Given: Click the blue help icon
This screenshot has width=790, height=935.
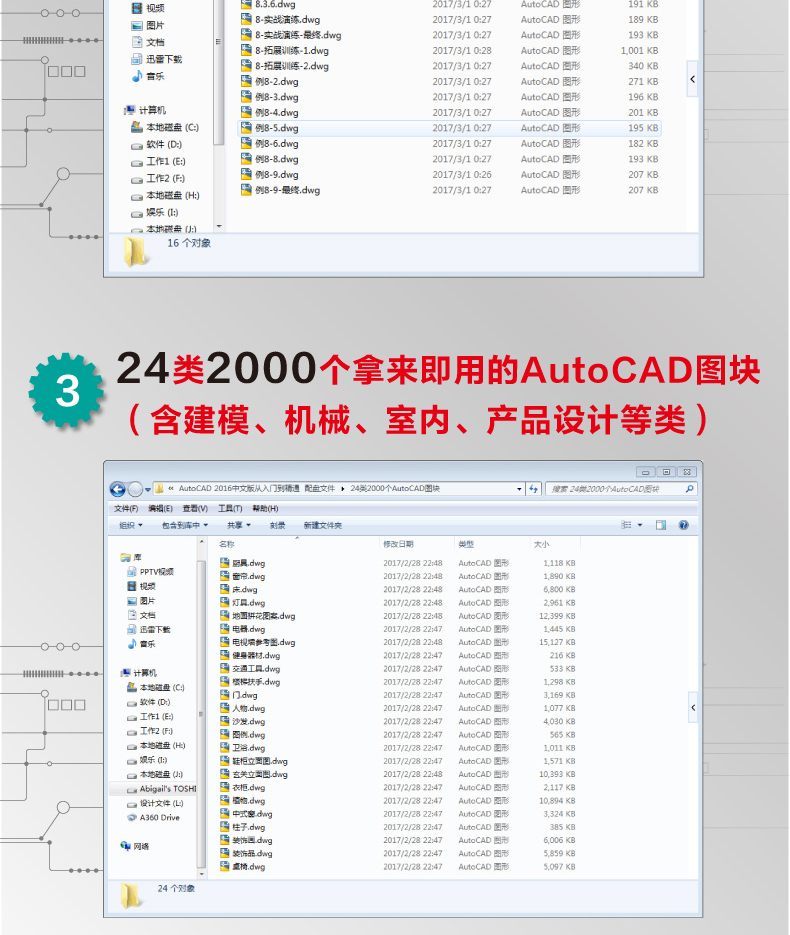Looking at the screenshot, I should (x=684, y=525).
